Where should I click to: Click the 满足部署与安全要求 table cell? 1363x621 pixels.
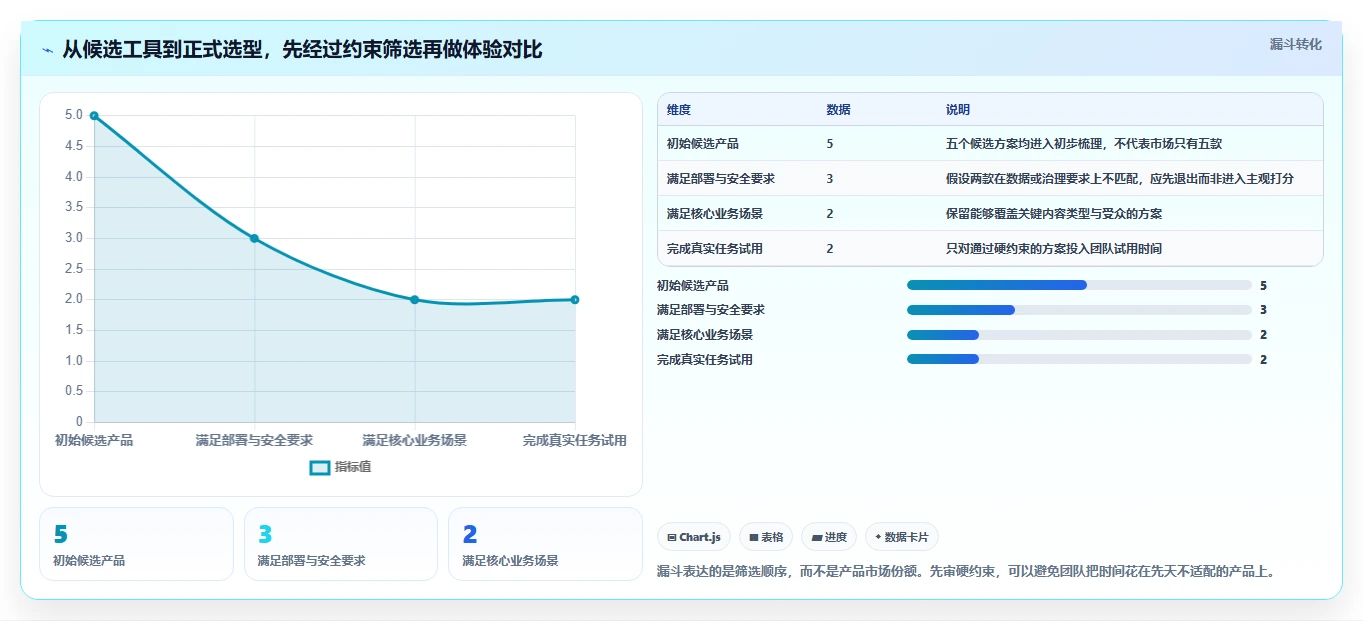point(721,179)
